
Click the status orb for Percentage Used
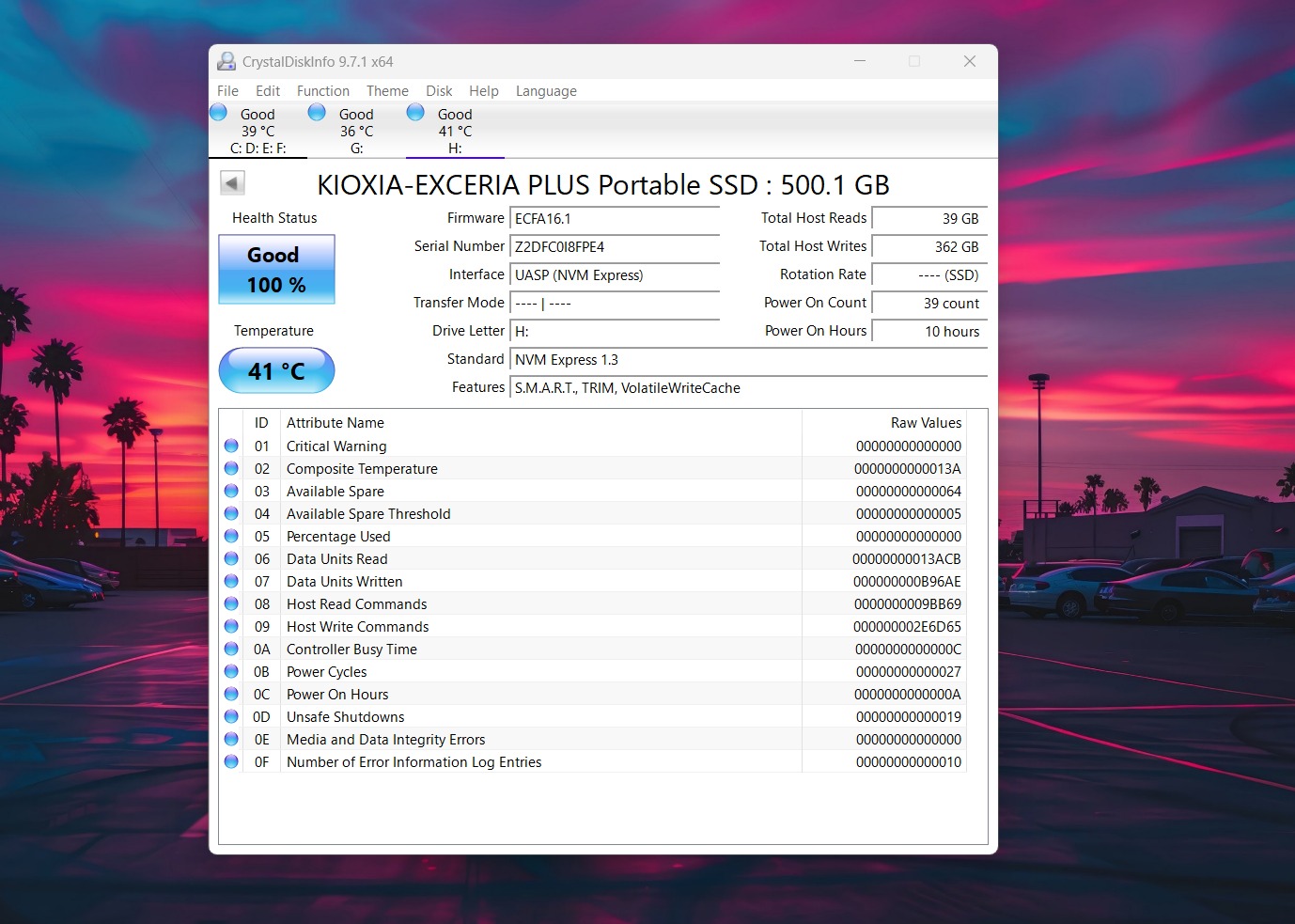[x=231, y=536]
